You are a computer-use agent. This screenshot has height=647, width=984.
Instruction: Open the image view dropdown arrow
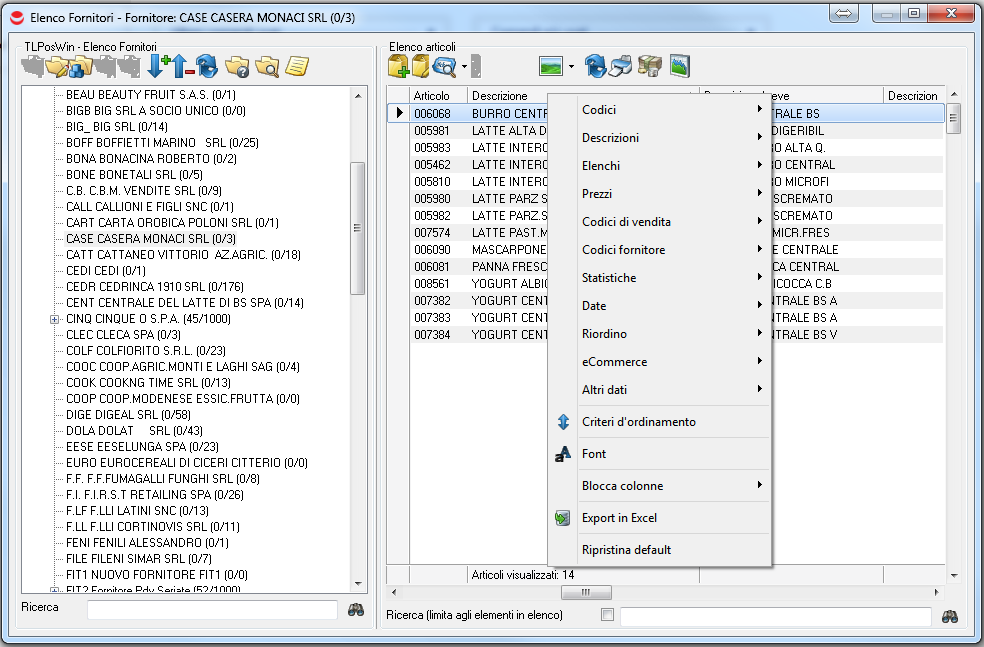pos(571,68)
